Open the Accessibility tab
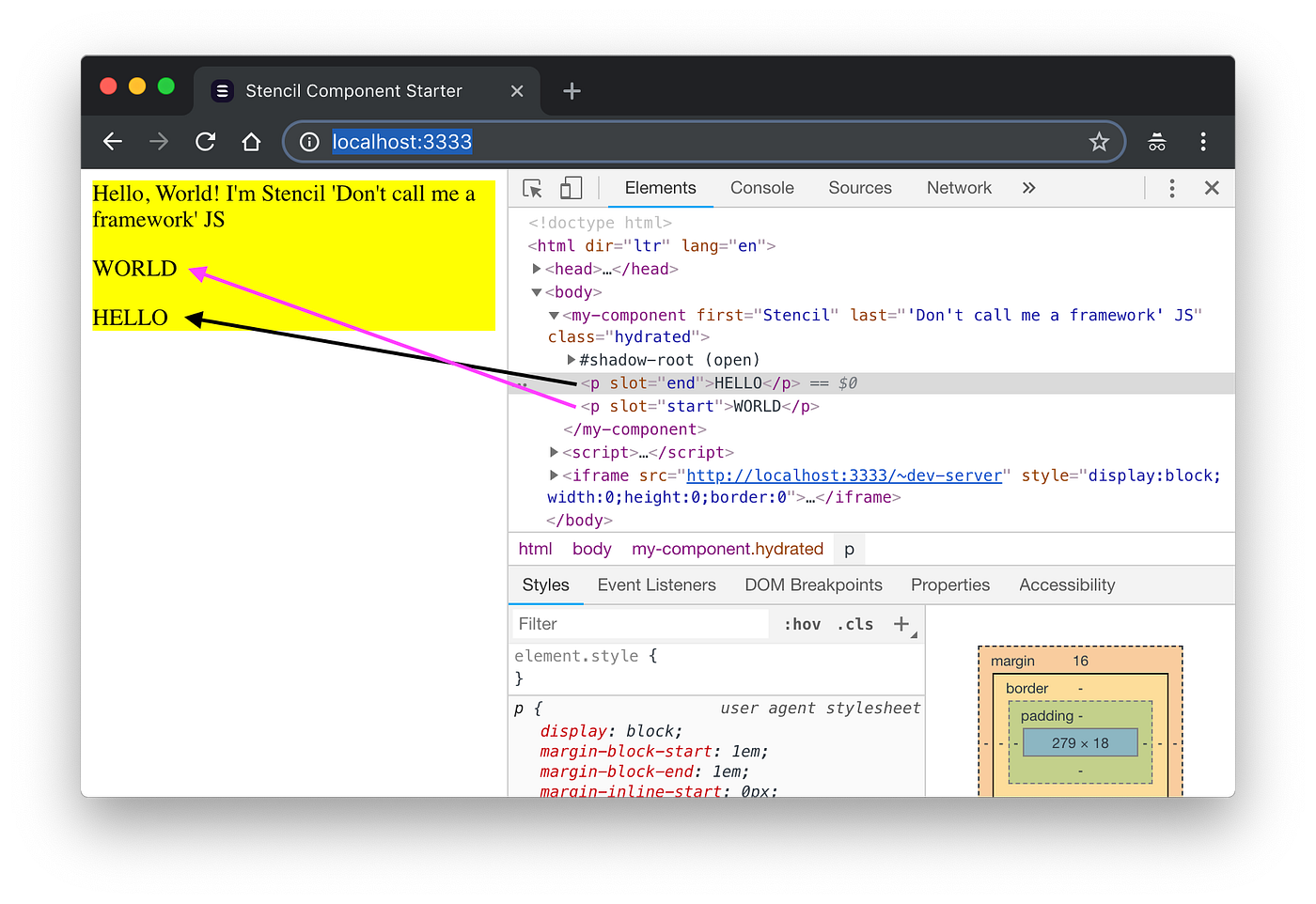This screenshot has height=904, width=1316. pyautogui.click(x=1067, y=585)
